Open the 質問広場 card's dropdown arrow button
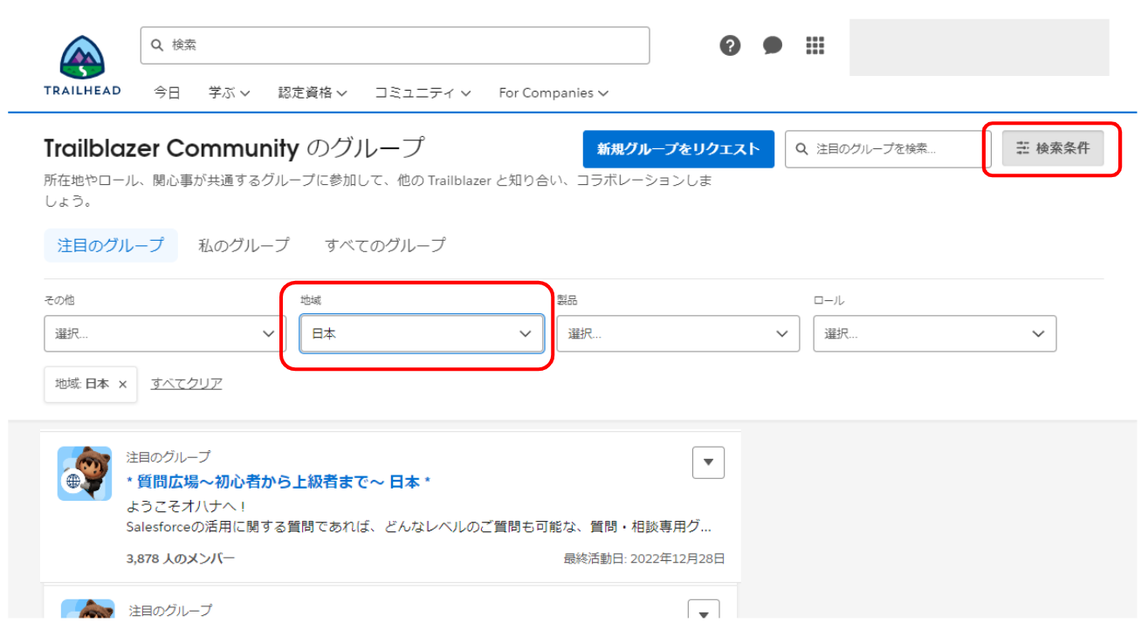 coord(708,462)
